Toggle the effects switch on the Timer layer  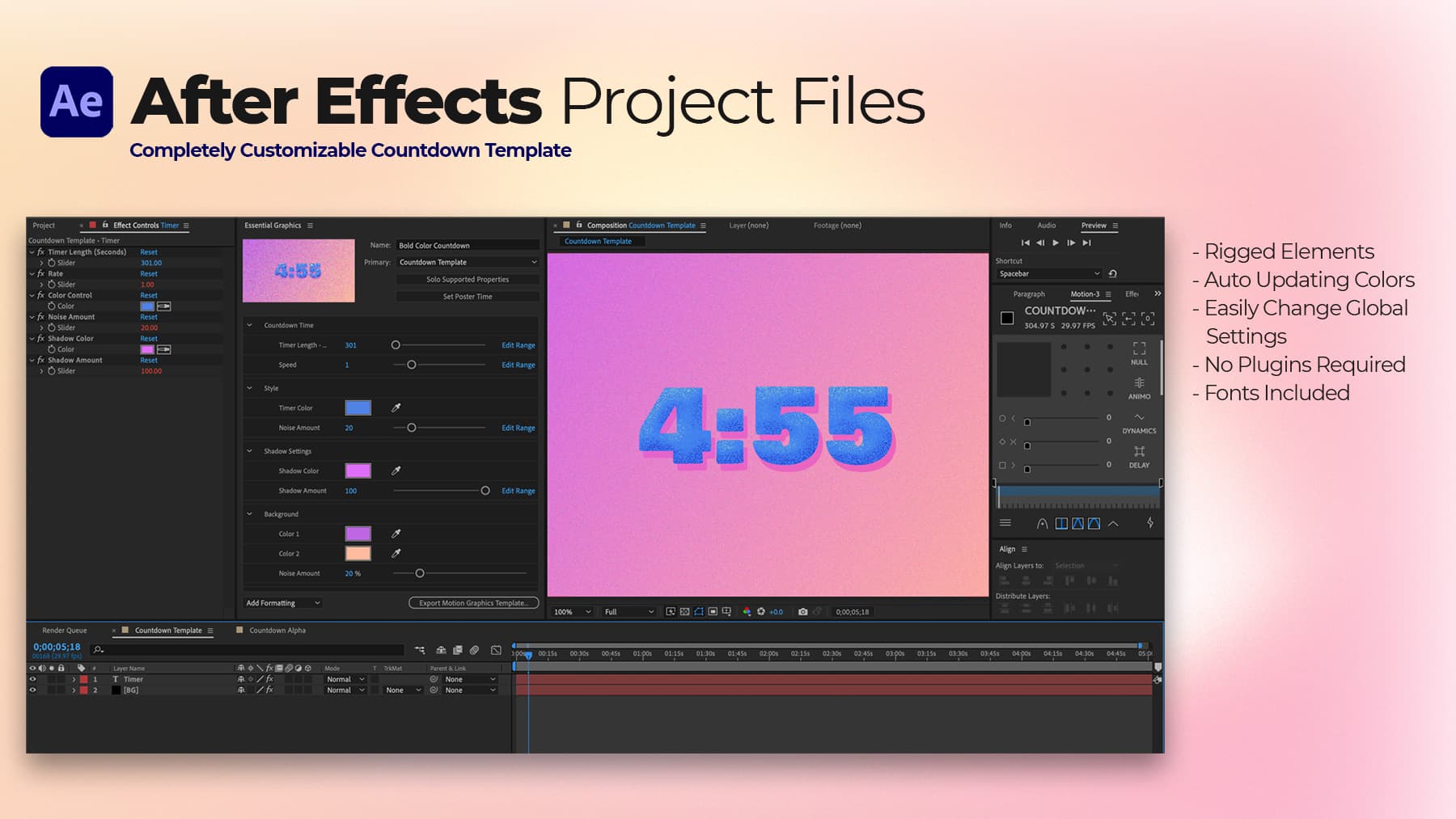click(x=269, y=679)
